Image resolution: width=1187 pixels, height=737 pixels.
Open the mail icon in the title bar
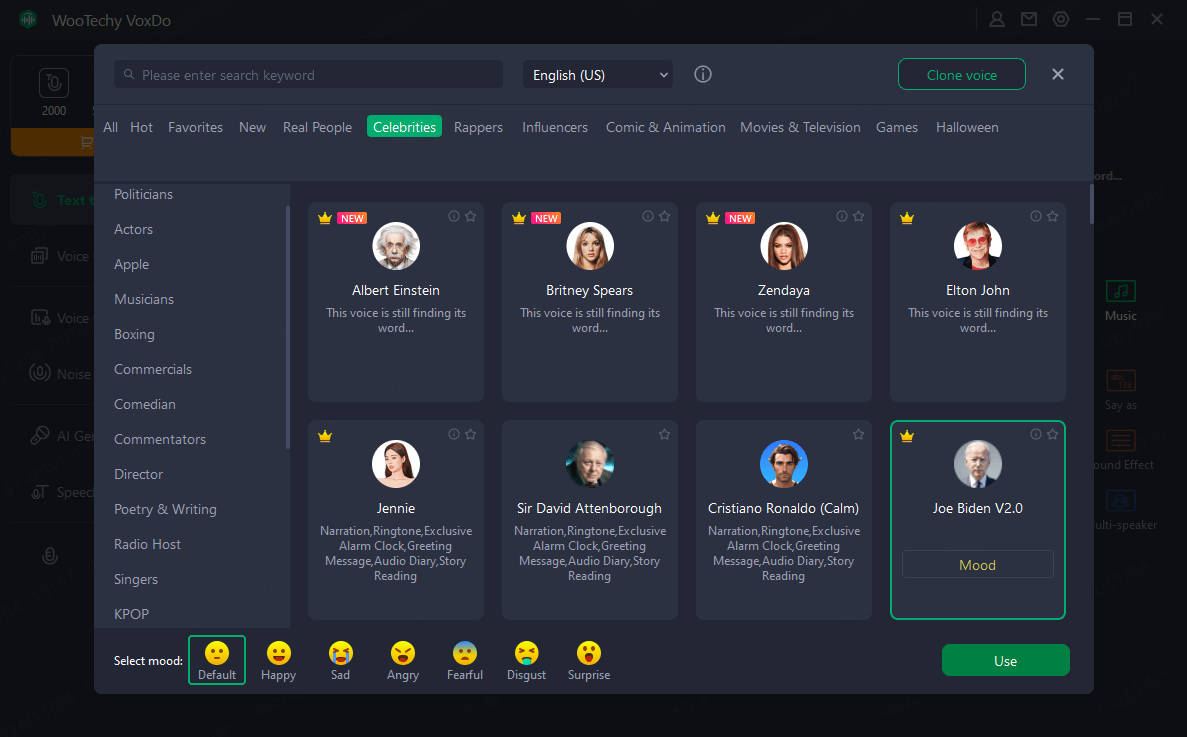[1028, 18]
